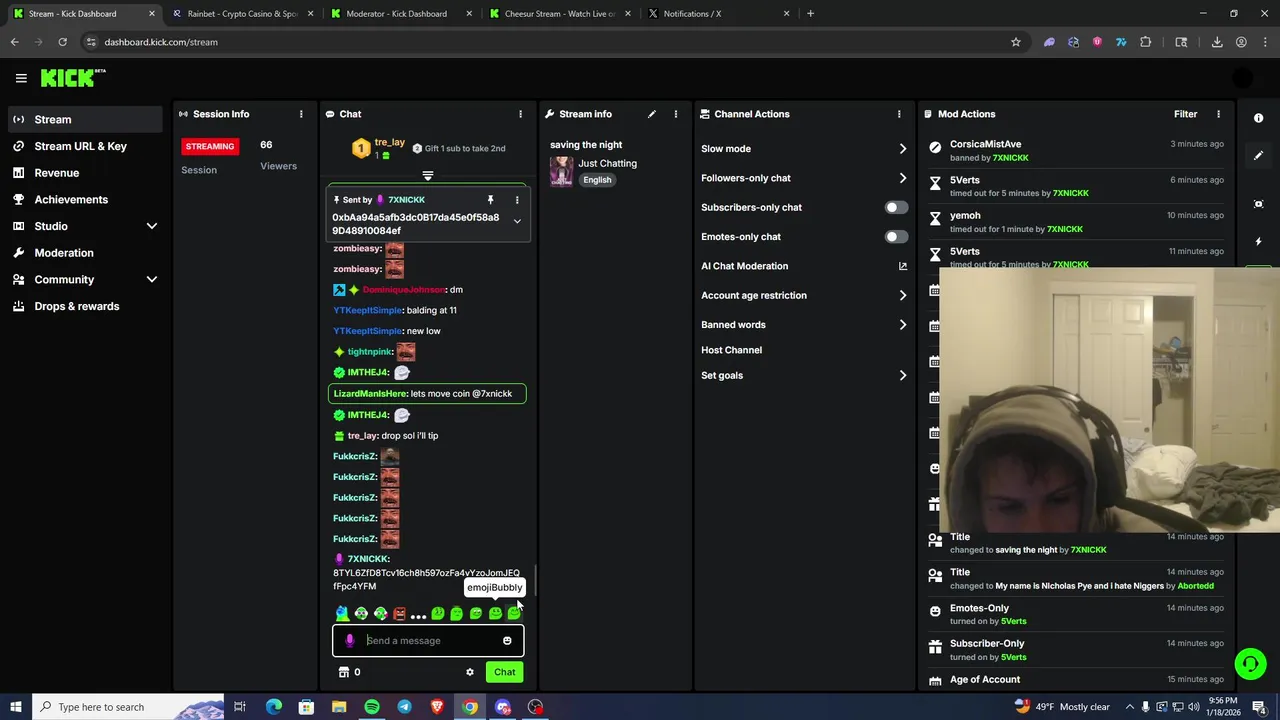Click the gift shop icon below chat
Image resolution: width=1280 pixels, height=720 pixels.
(x=344, y=672)
